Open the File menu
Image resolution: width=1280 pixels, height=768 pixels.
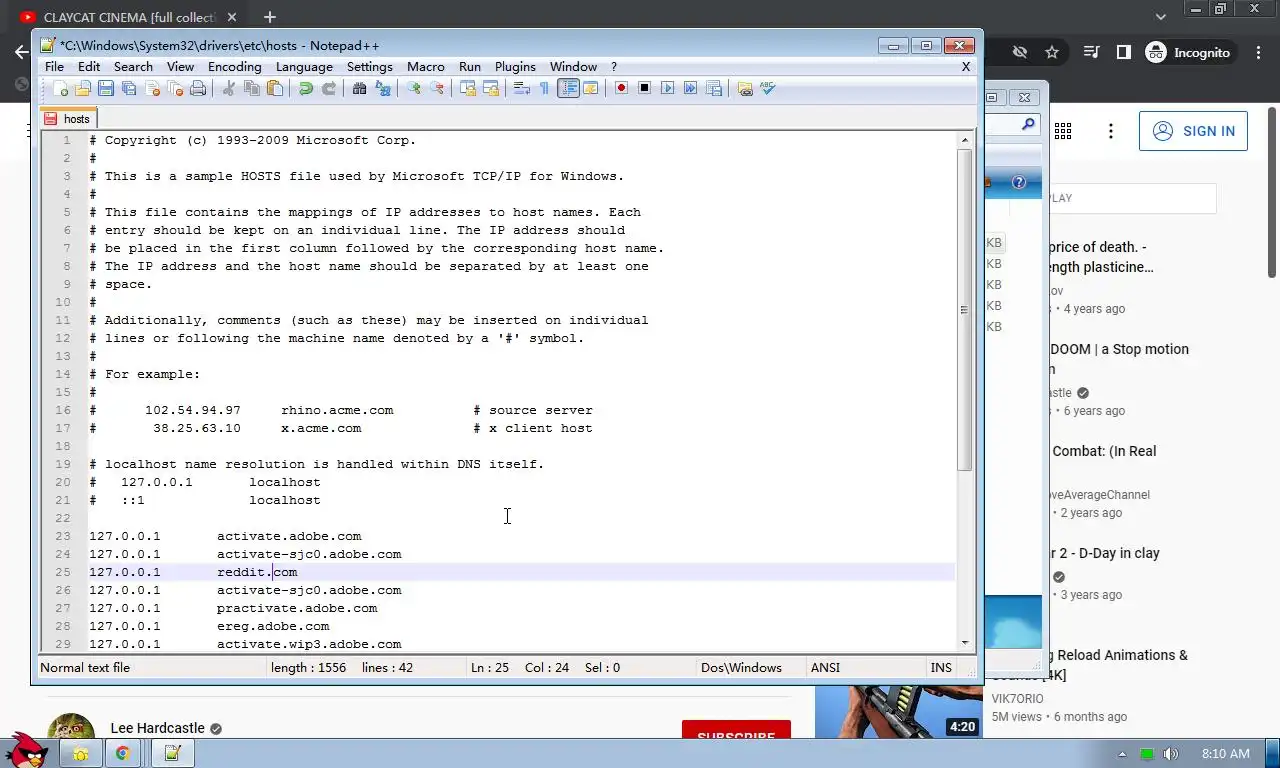(54, 67)
